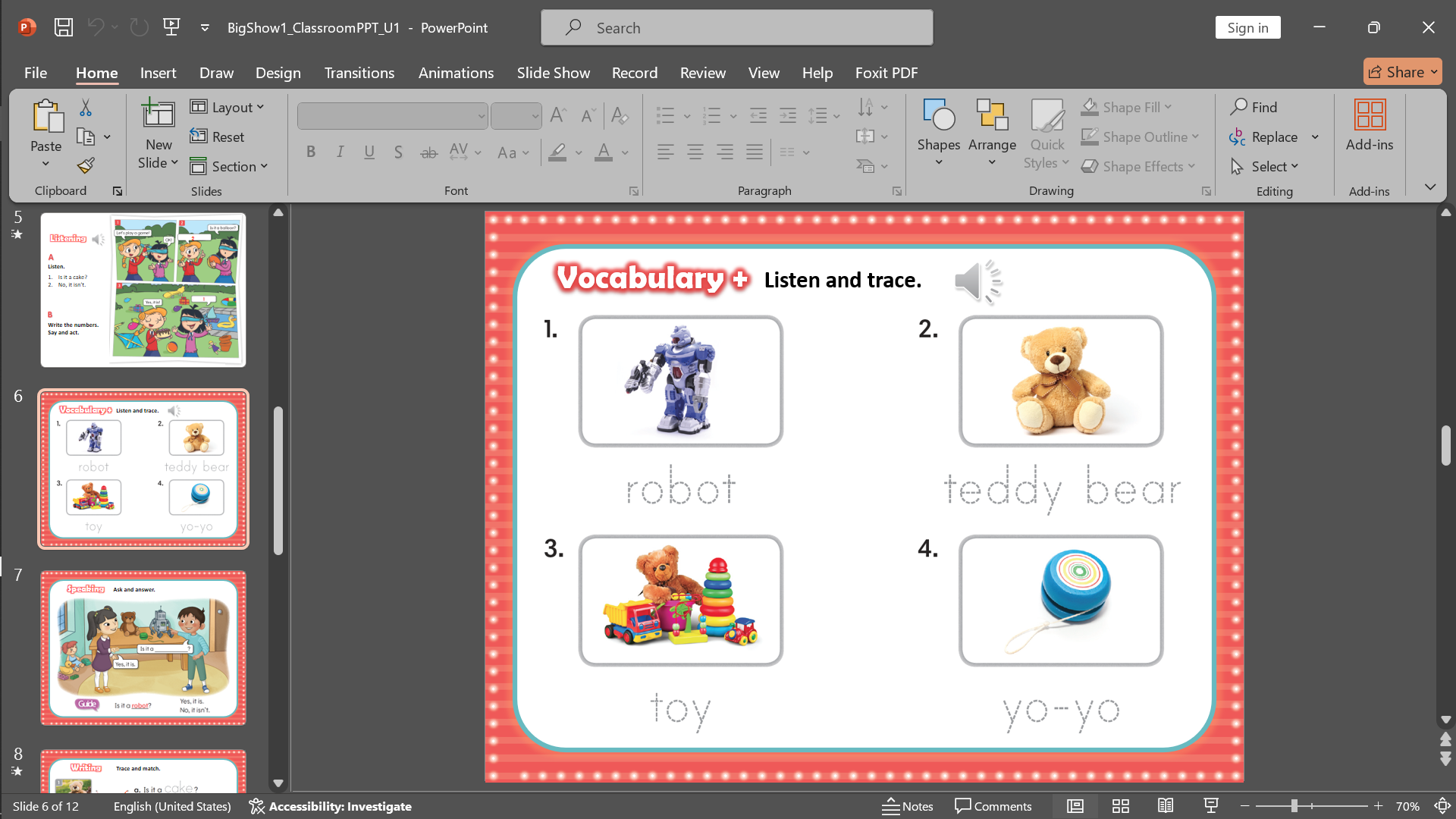Open the font color dropdown arrow
Screen dimensions: 1456x819
623,152
